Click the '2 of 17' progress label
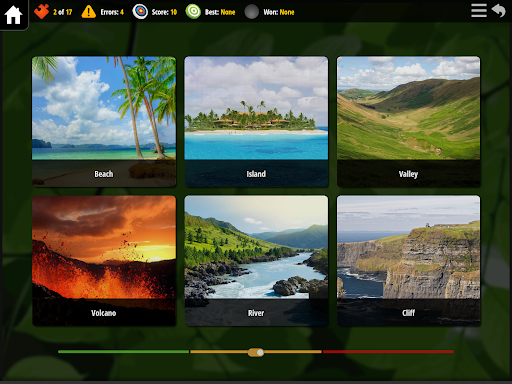Screen dimensions: 512x384 tap(63, 12)
